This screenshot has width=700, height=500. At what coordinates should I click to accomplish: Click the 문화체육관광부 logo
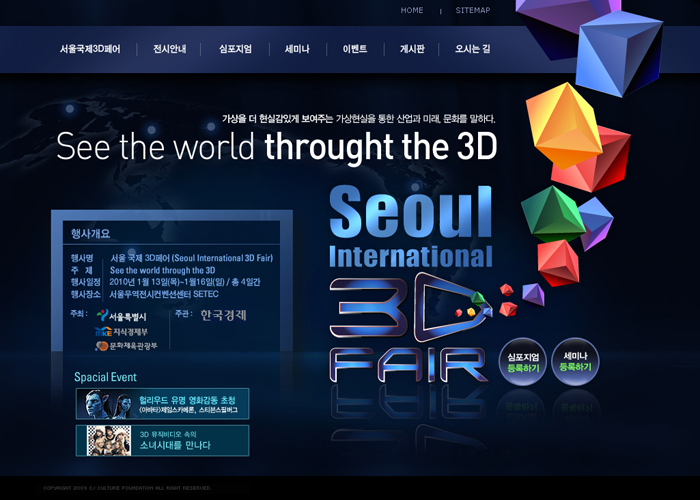(x=126, y=346)
